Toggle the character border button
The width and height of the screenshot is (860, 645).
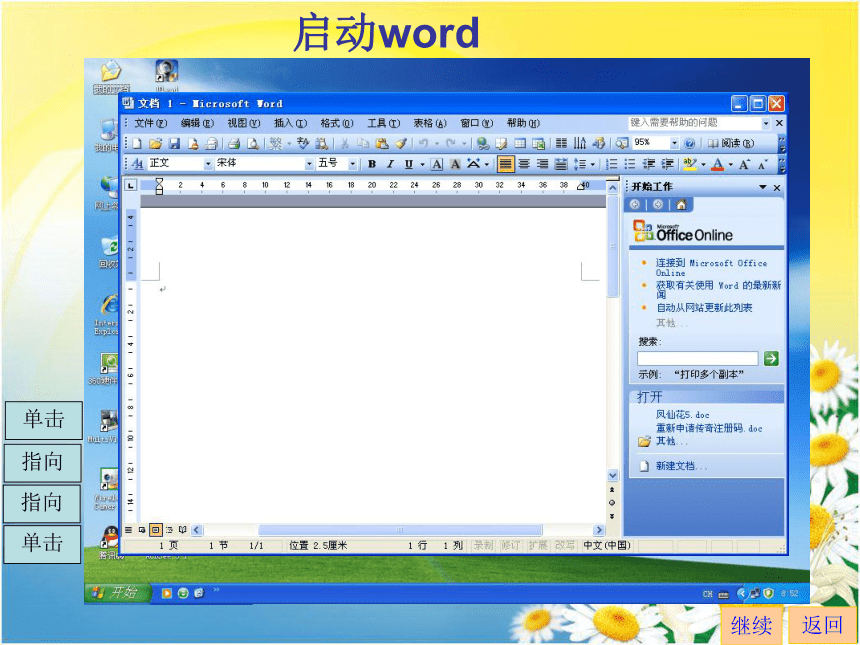click(x=437, y=164)
